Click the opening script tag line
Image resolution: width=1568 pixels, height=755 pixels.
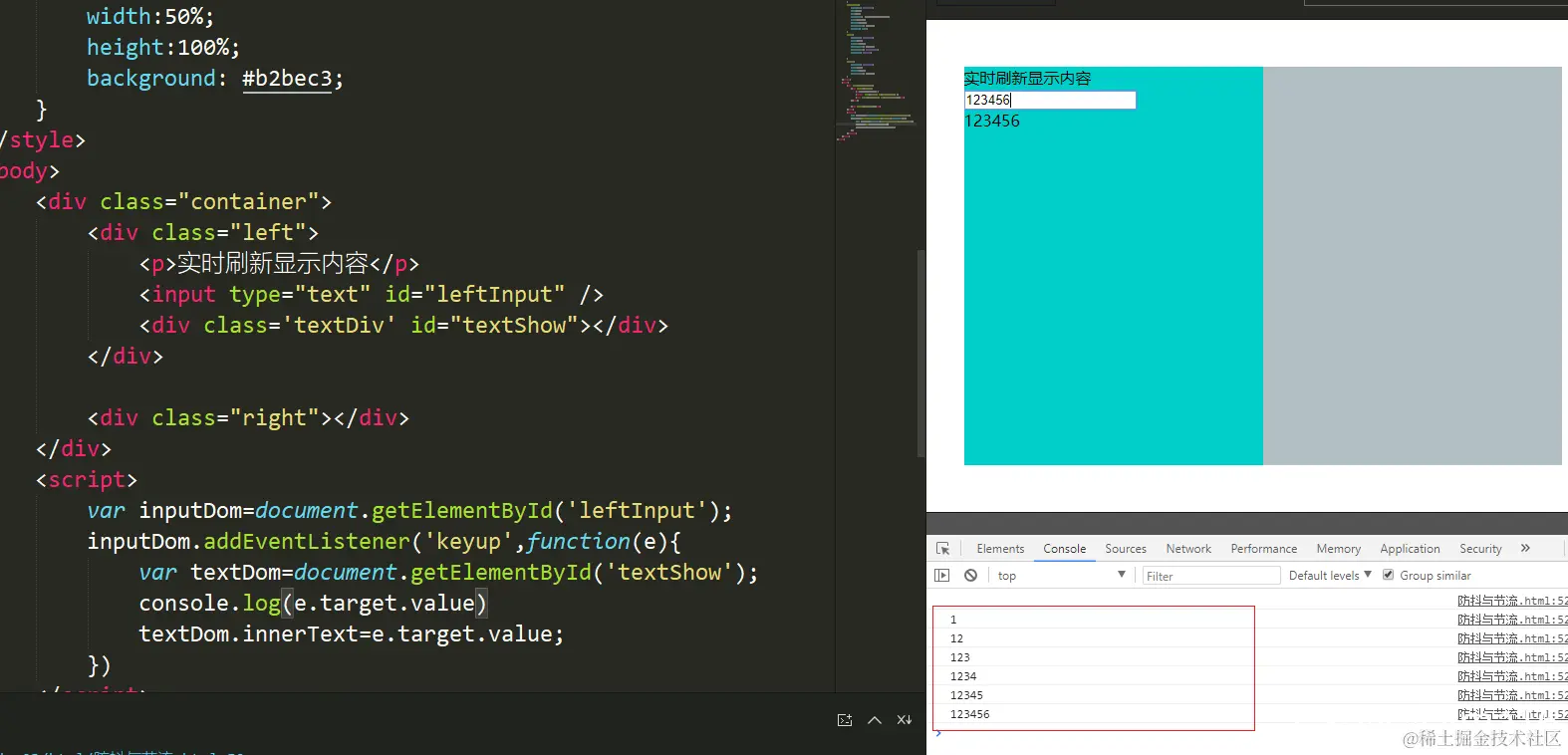click(x=87, y=479)
